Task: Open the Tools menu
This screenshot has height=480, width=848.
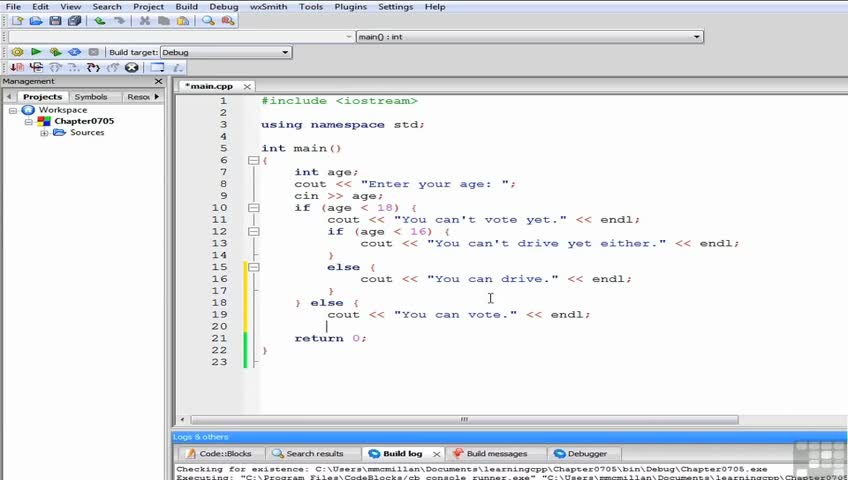Action: (x=310, y=6)
